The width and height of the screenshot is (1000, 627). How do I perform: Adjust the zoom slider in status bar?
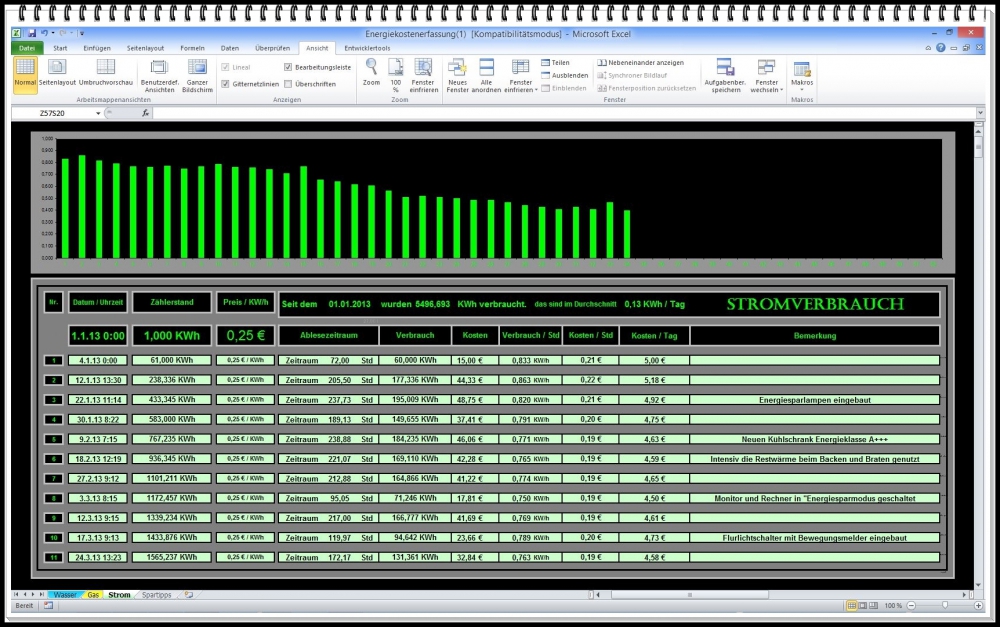[945, 606]
